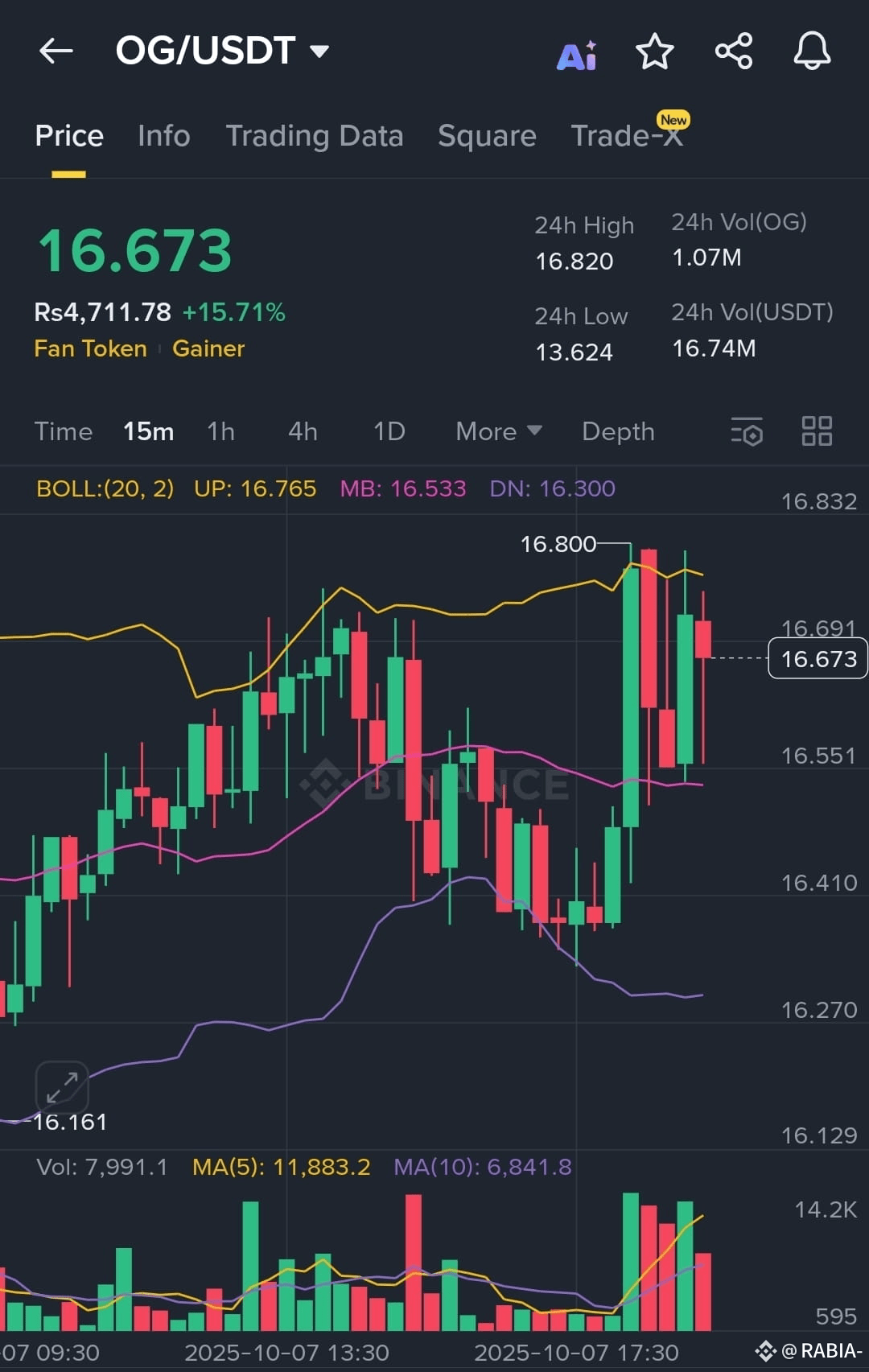Tap the 16.270 price axis label
Viewport: 869px width, 1372px height.
pos(819,1010)
